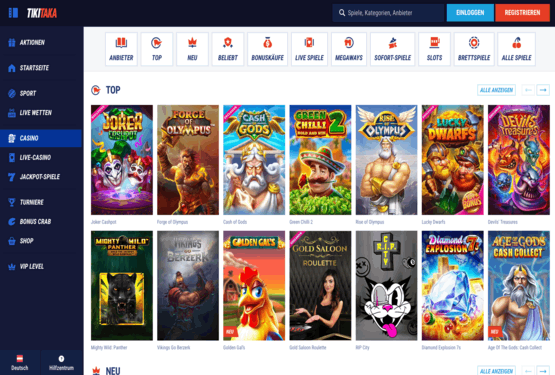Click the Shop basket icon
Viewport: 555px width, 375px height.
point(12,241)
